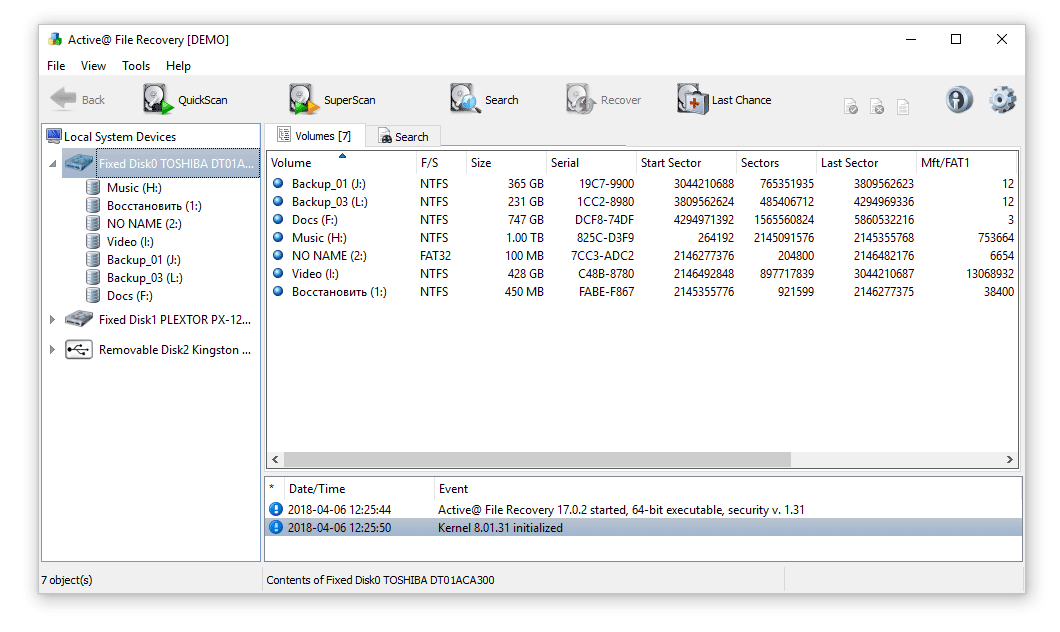This screenshot has width=1060, height=632.
Task: Click the Removable Disk2 Kingston USB icon
Action: [x=78, y=349]
